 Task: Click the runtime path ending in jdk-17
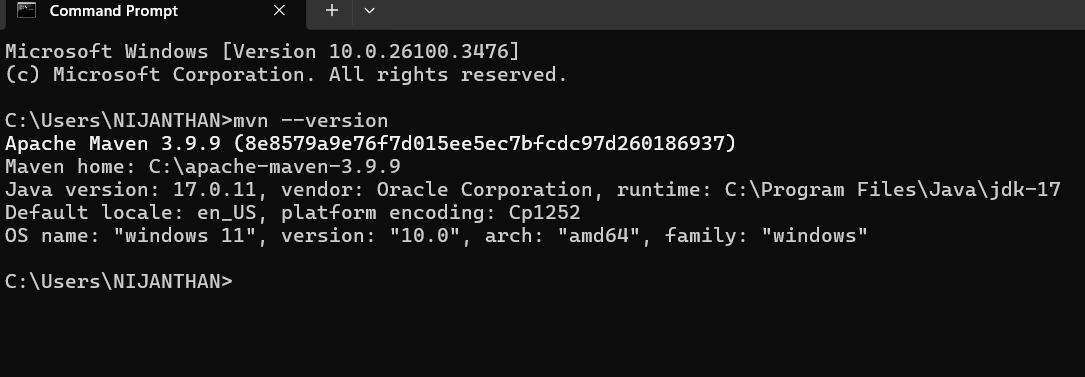893,190
